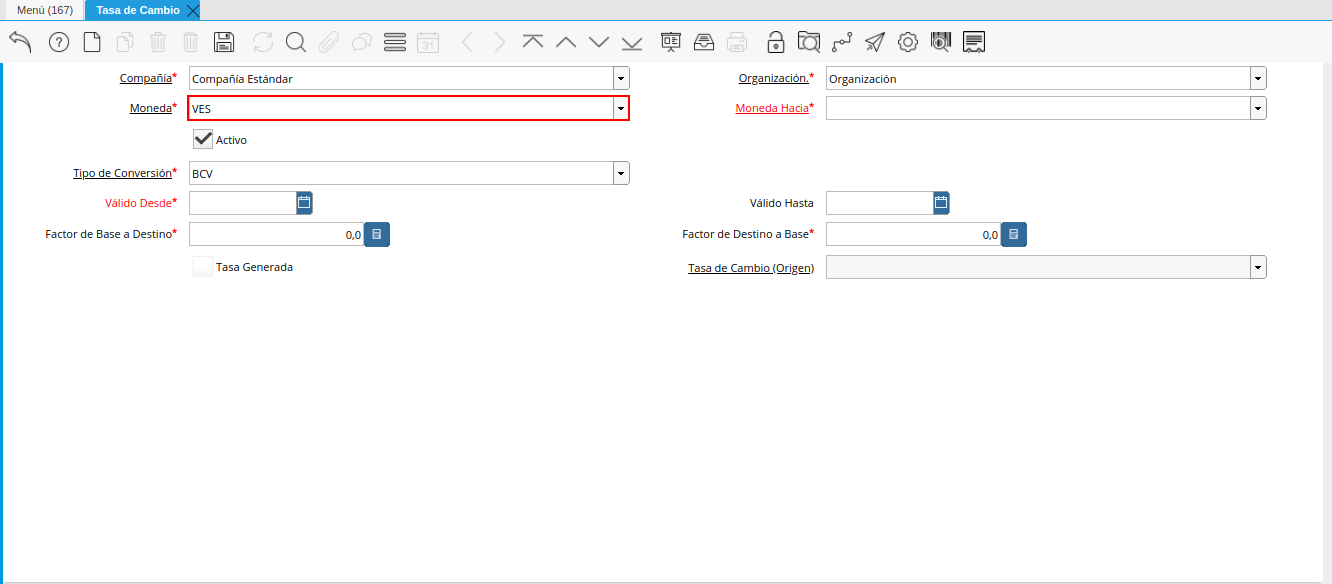
Task: Open Active Workflows node icon
Action: (x=842, y=42)
